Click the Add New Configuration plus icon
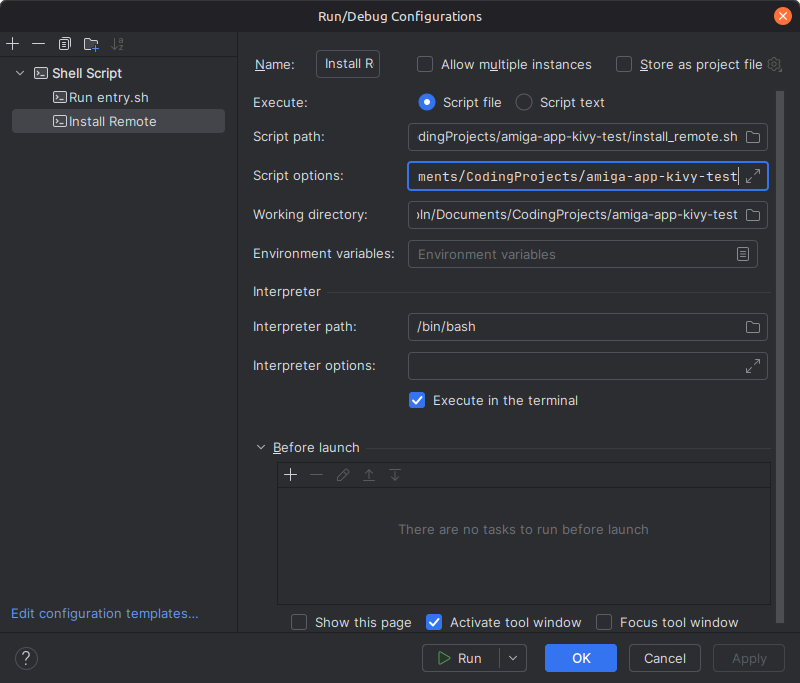This screenshot has height=683, width=800. [13, 44]
